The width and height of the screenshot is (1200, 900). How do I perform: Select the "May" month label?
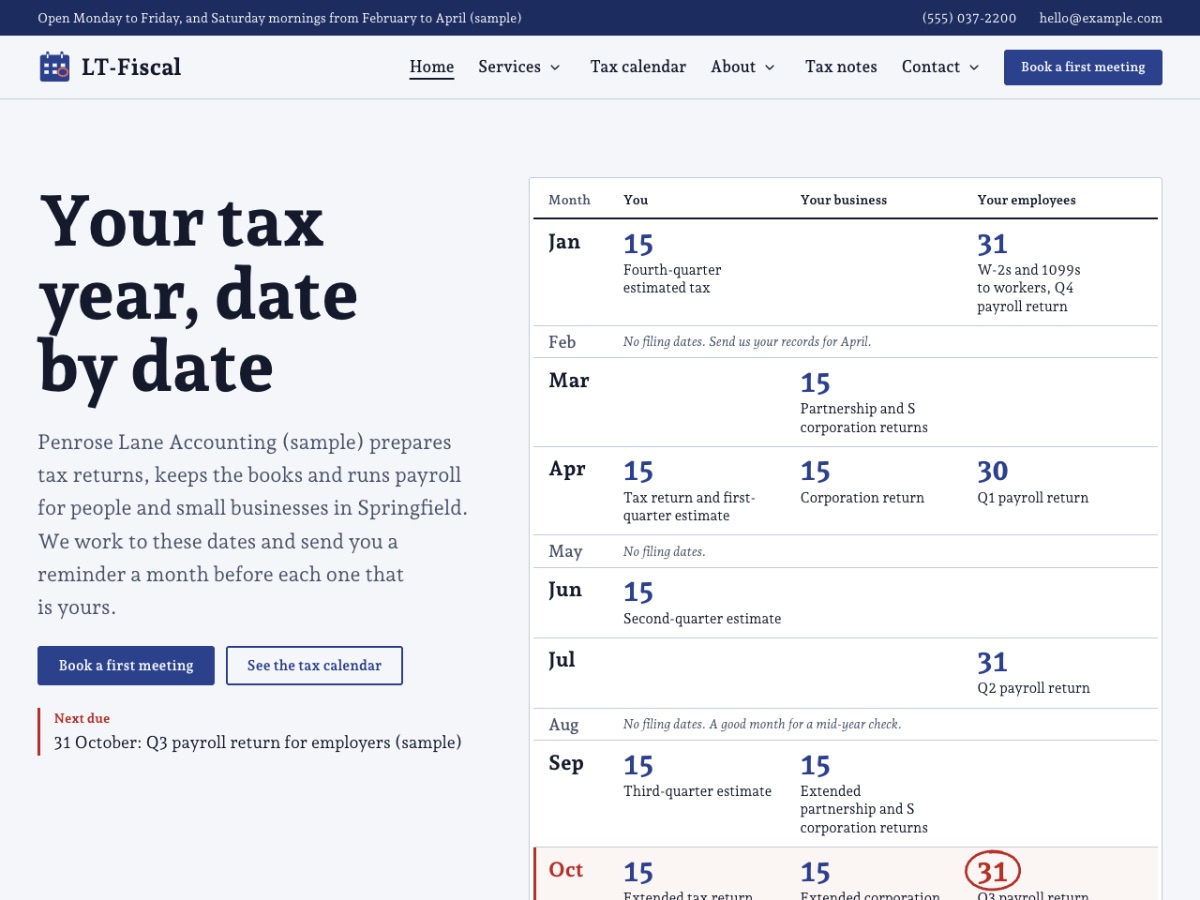point(565,552)
